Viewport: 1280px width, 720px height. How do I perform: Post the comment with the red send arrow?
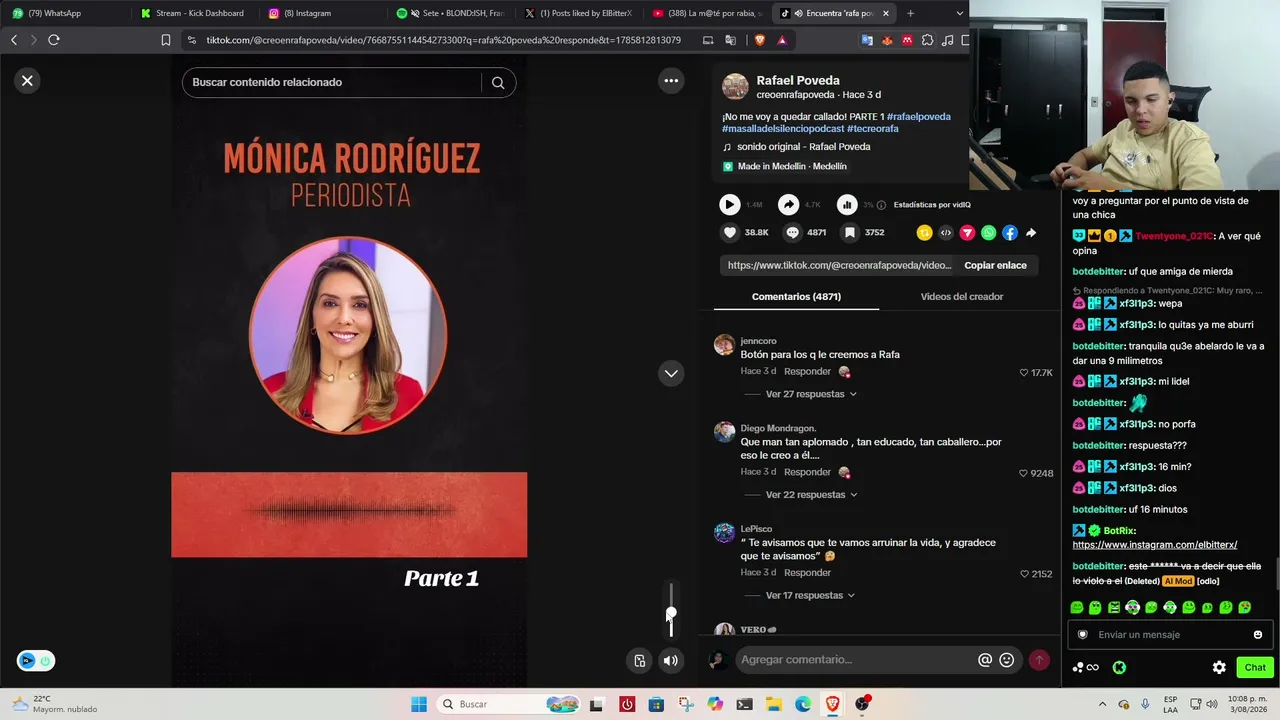tap(1039, 660)
